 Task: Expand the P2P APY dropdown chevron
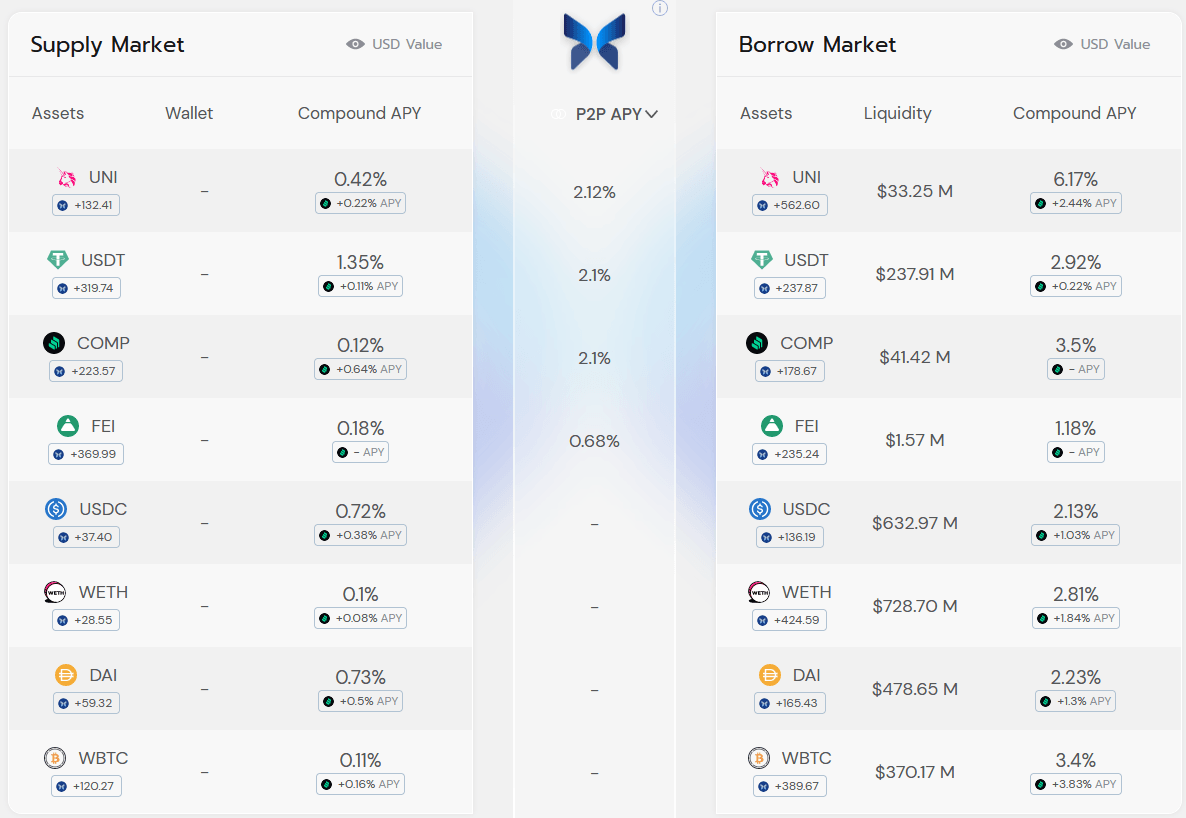651,114
